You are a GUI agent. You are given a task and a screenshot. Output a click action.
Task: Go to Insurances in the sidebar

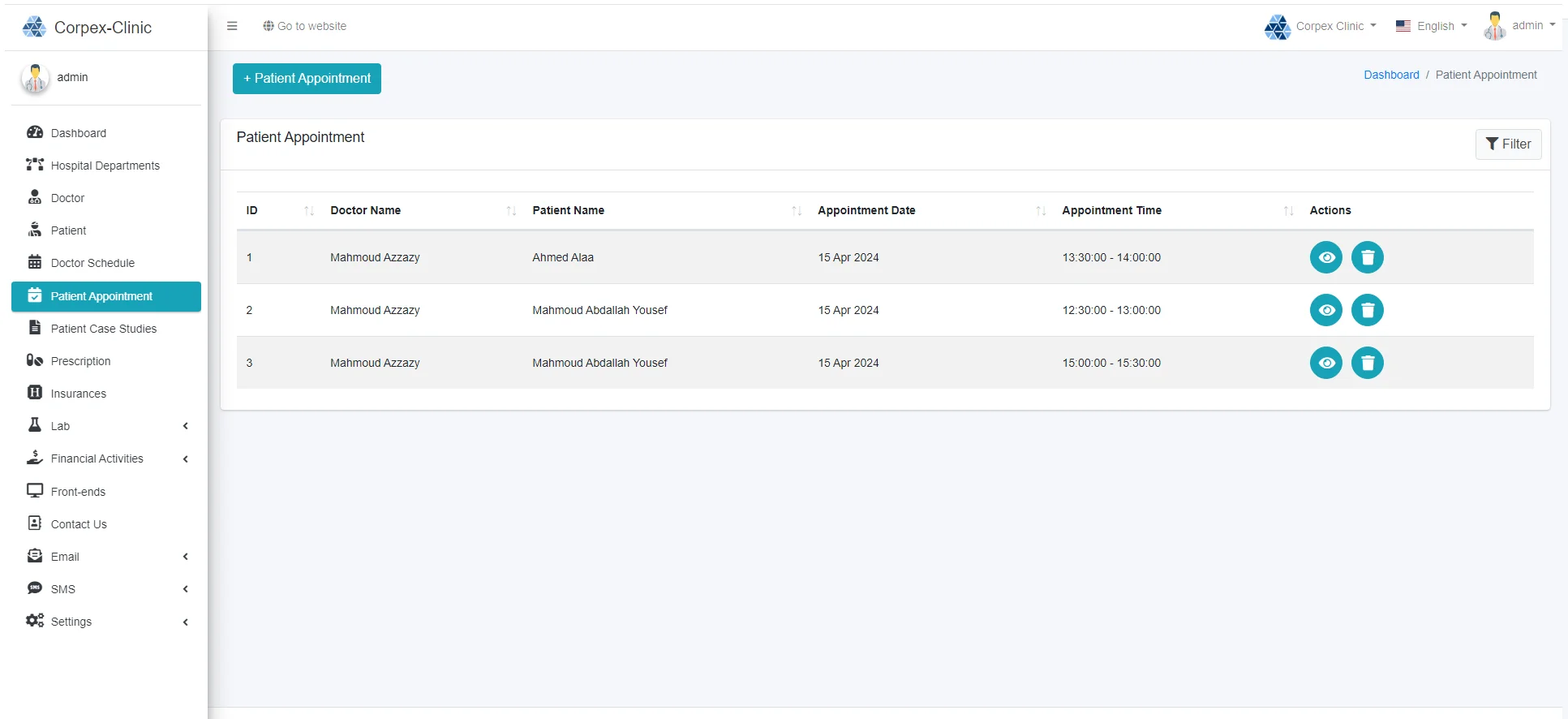pos(78,394)
